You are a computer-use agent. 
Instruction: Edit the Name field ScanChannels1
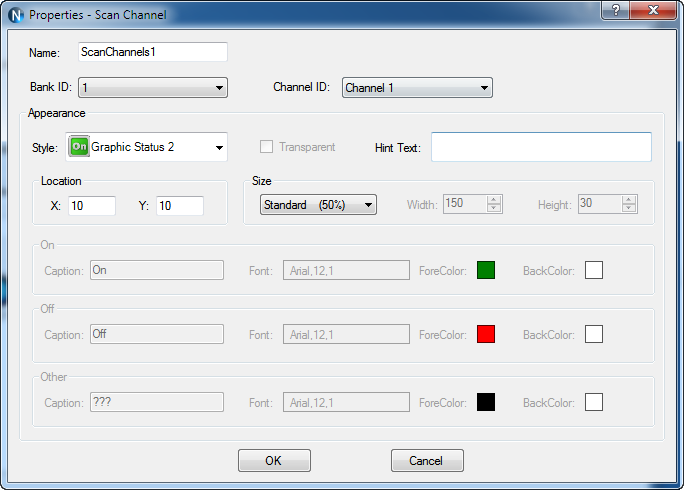coord(153,52)
